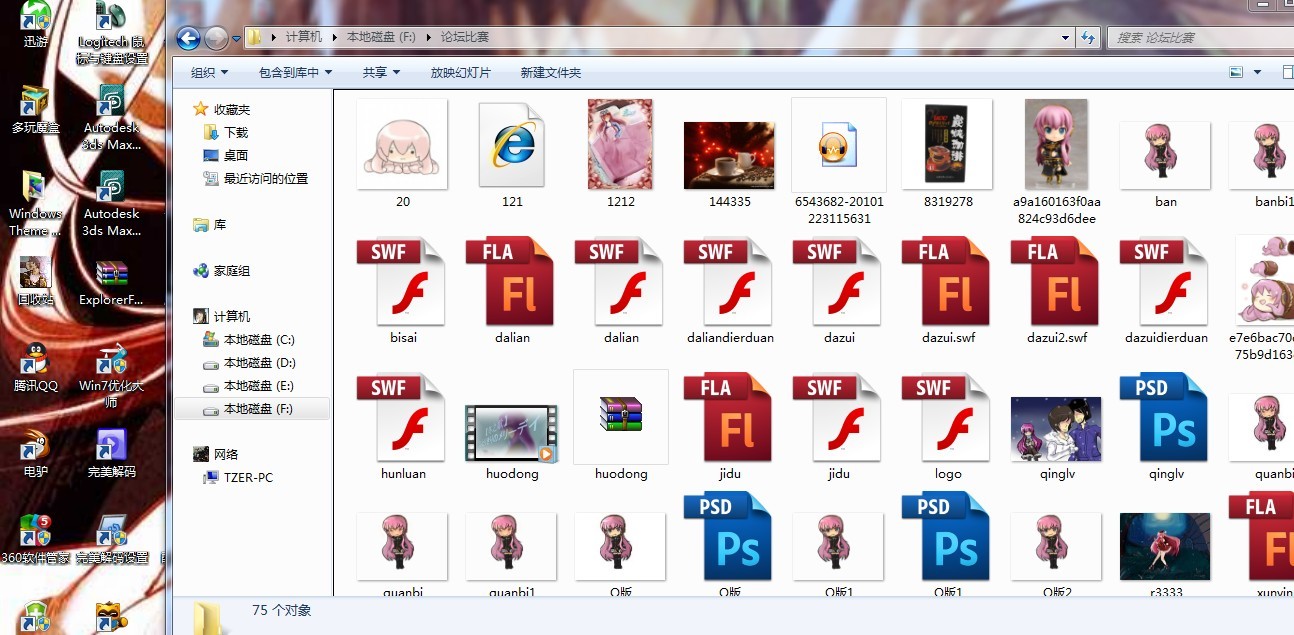This screenshot has height=635, width=1294.
Task: Select the Win7优化大师 desktop shortcut
Action: click(x=111, y=376)
